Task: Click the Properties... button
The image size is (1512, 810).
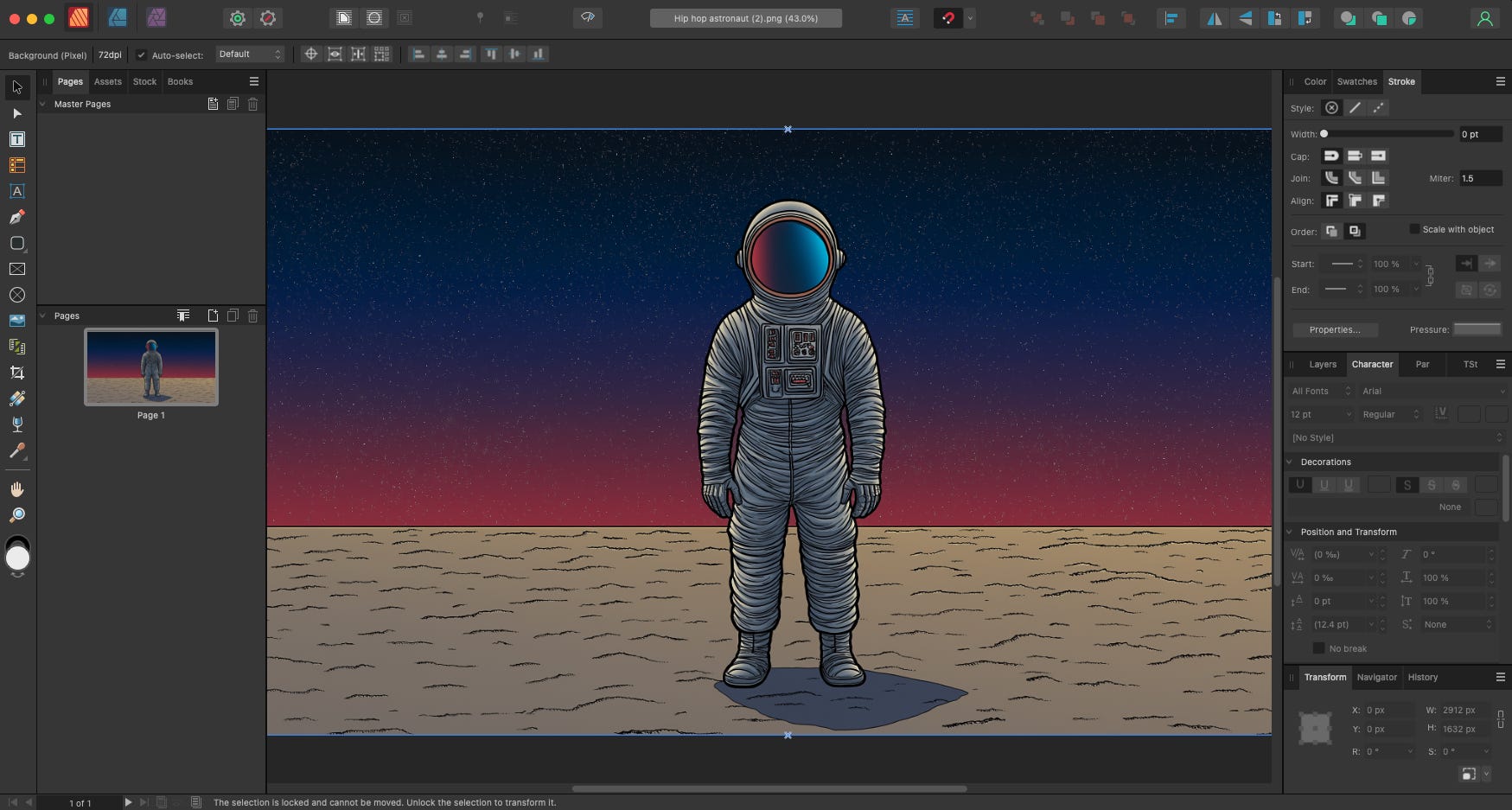Action: pos(1334,329)
